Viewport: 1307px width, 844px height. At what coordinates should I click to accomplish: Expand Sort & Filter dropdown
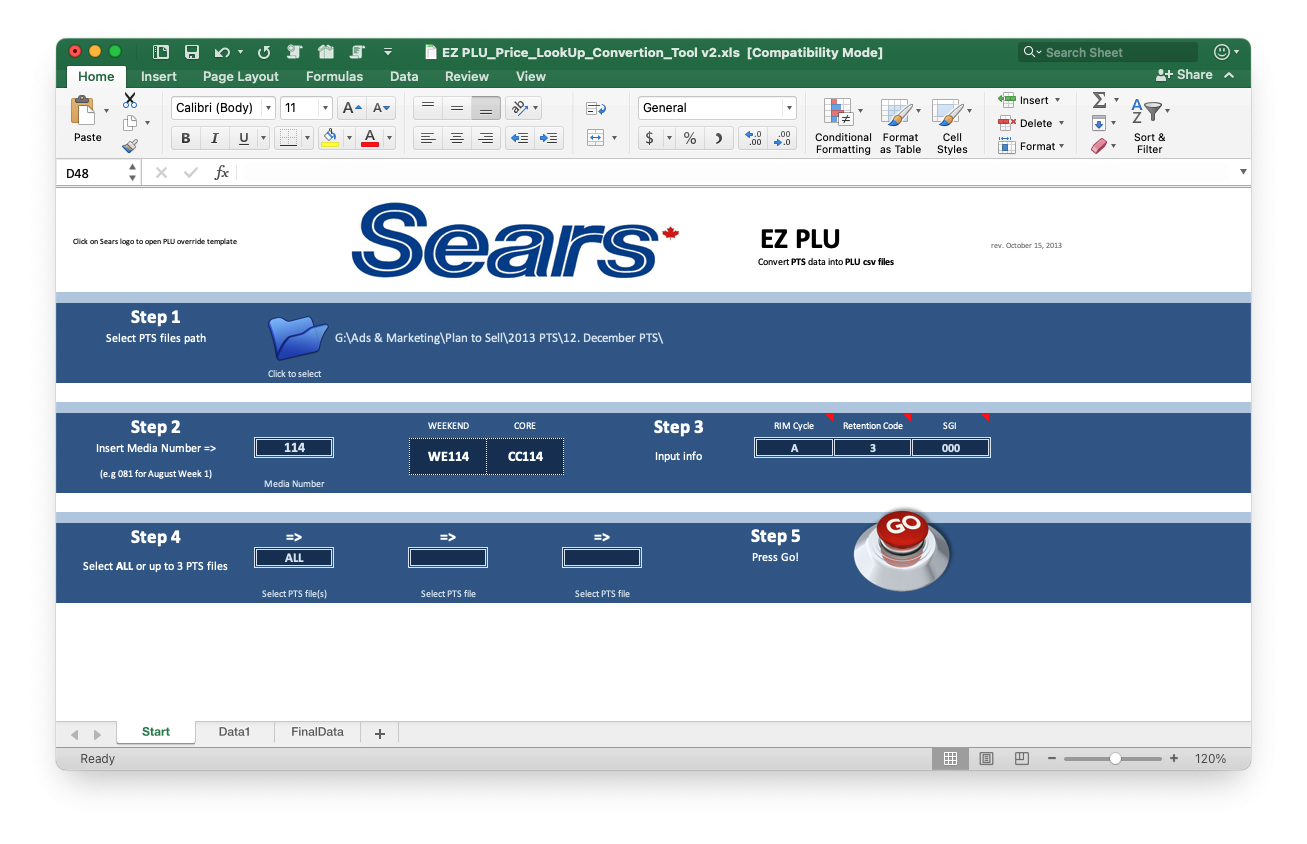[x=1167, y=111]
